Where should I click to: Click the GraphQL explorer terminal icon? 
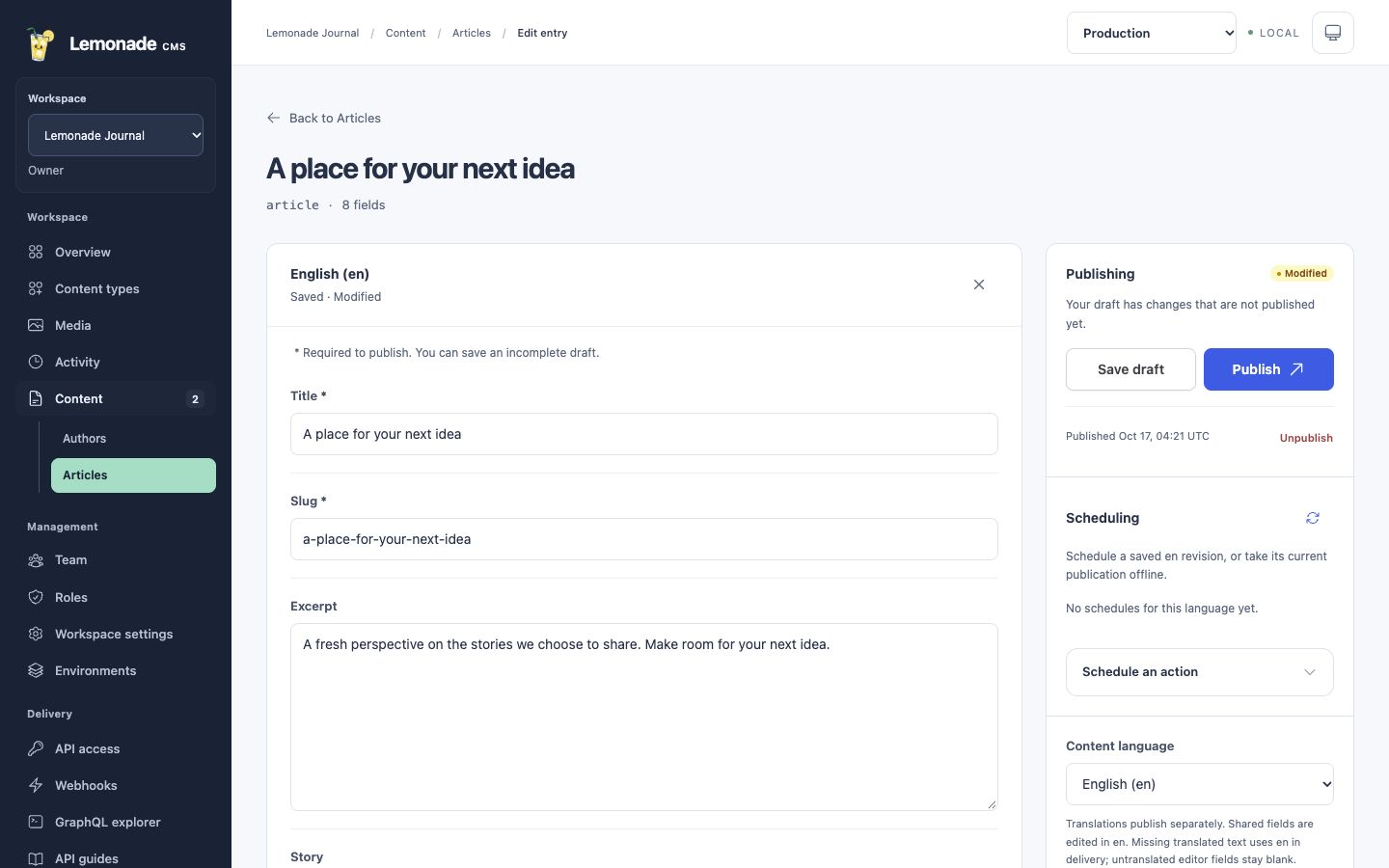point(36,822)
